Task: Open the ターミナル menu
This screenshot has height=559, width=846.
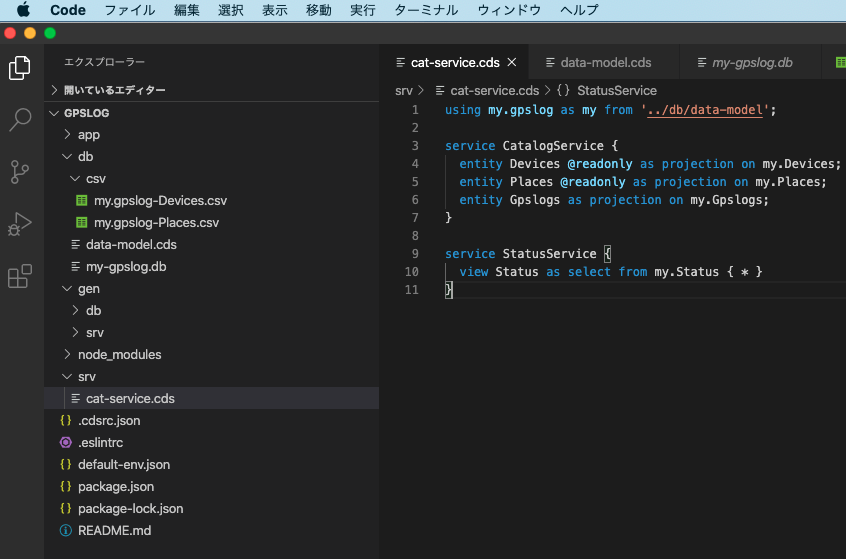Action: (426, 10)
